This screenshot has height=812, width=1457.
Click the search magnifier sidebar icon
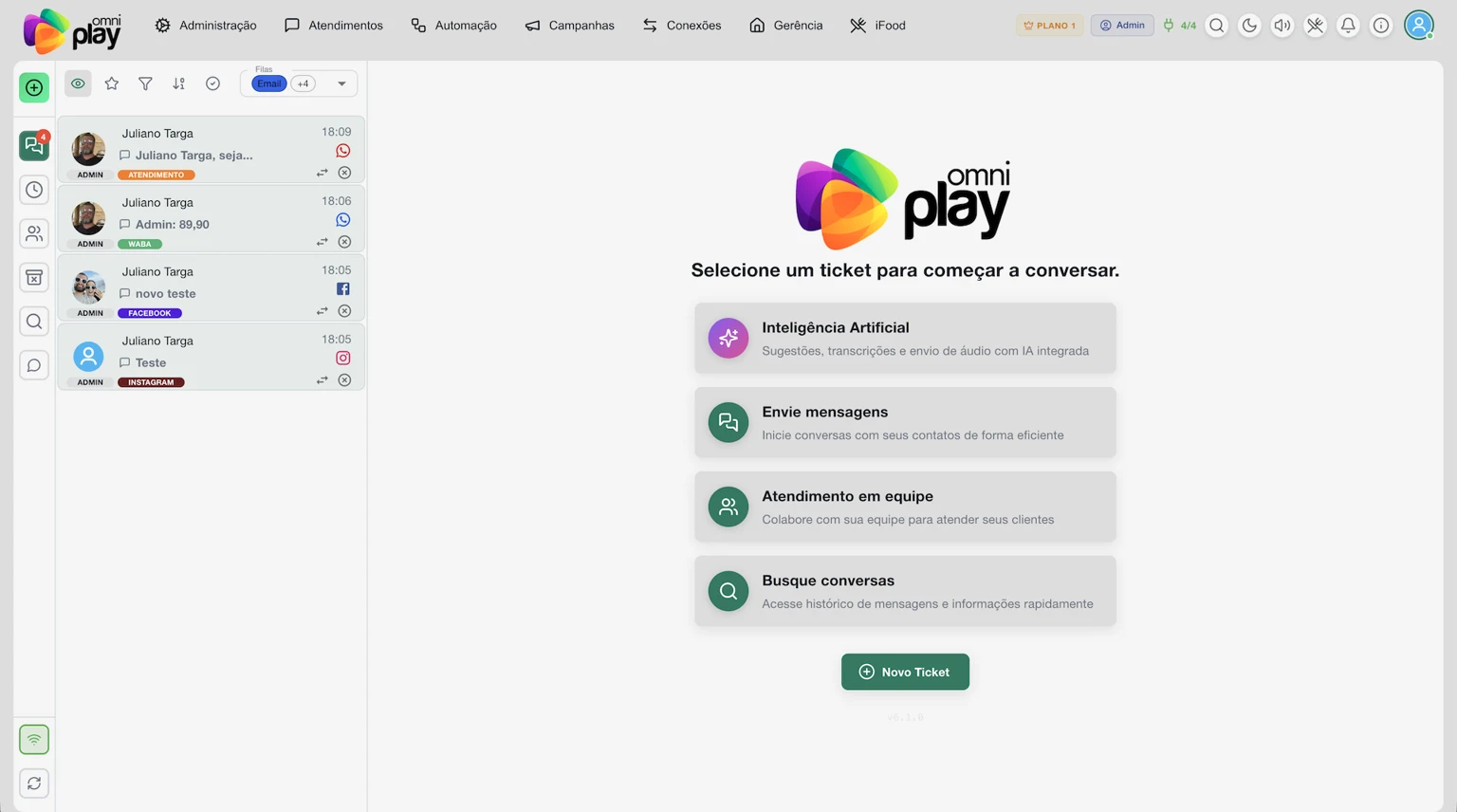click(x=34, y=322)
